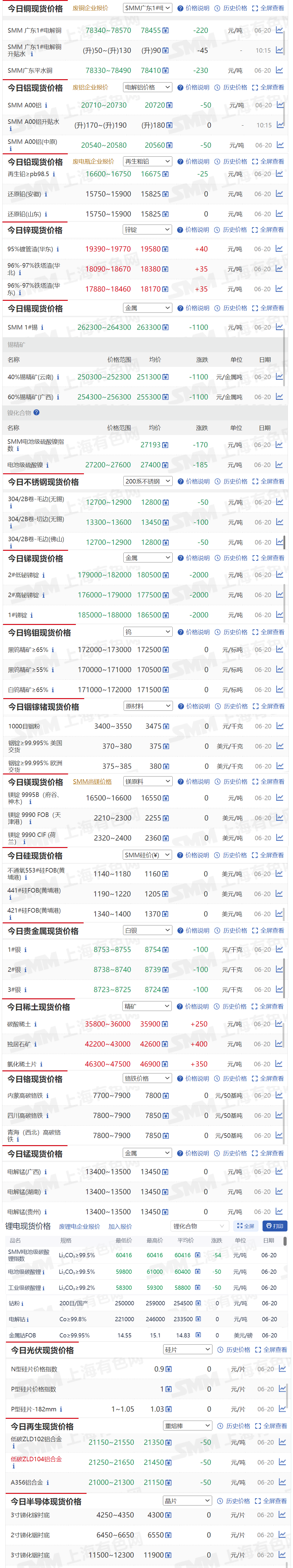Click the 421#硅FOB(黄埔港) row name
Viewport: 293px width, 1568px height.
[34, 910]
